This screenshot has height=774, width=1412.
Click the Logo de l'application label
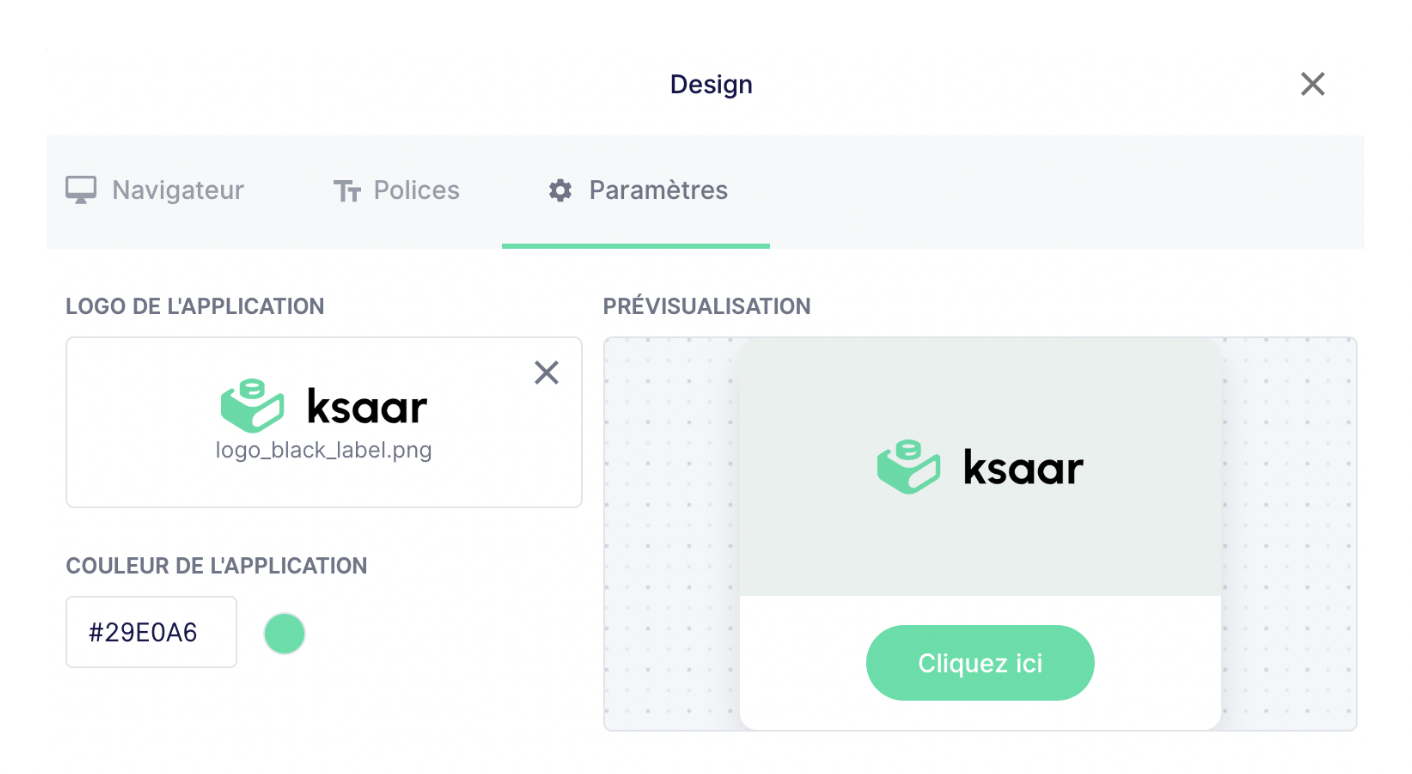point(195,307)
